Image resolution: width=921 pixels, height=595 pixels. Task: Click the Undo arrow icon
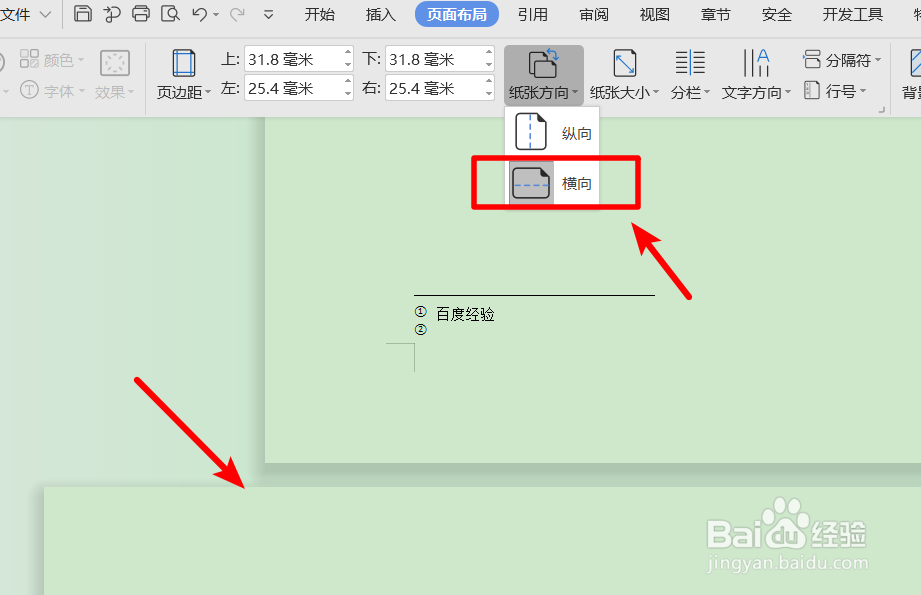point(200,14)
